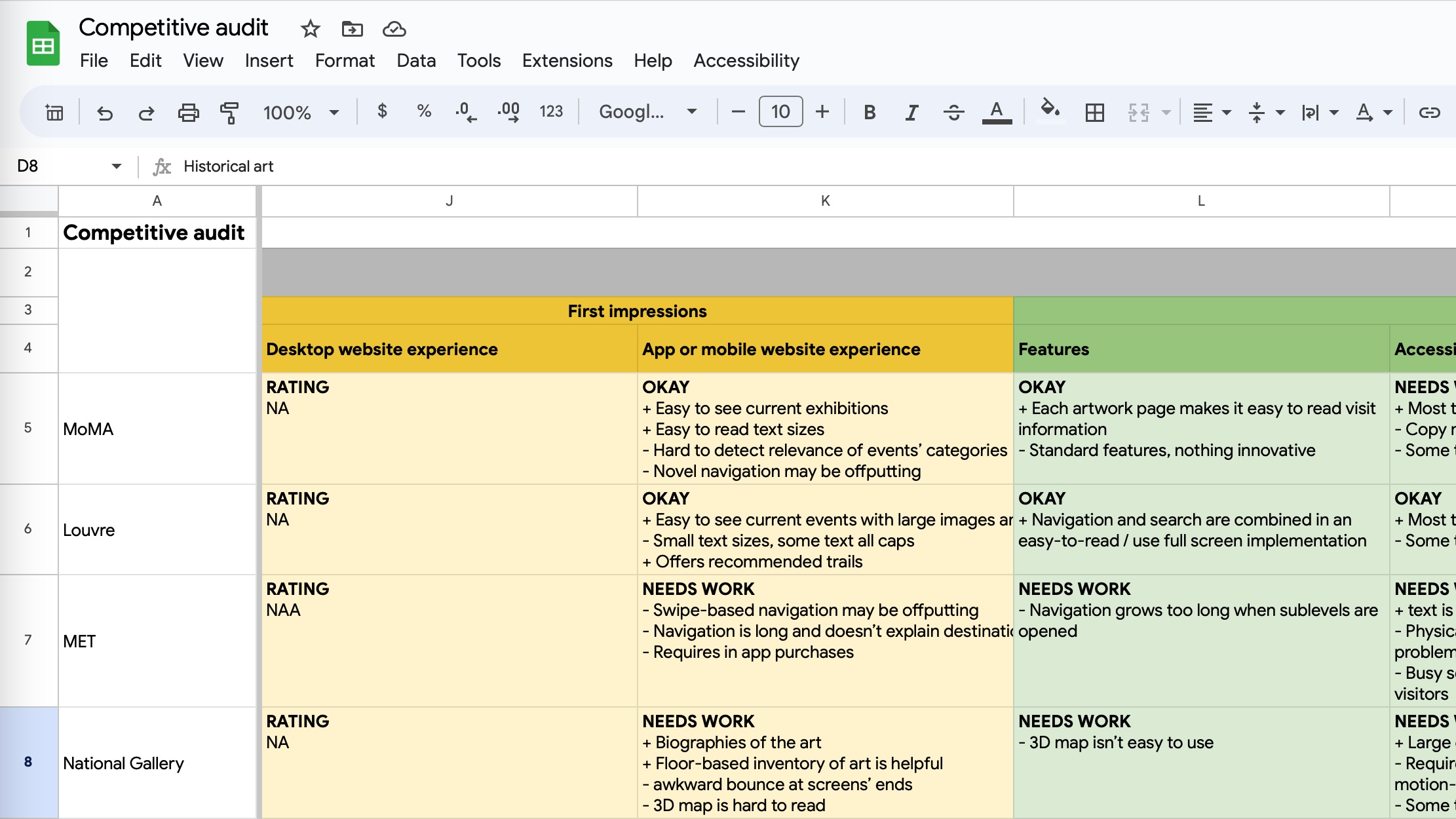Print the spreadsheet
This screenshot has height=819, width=1456.
188,113
